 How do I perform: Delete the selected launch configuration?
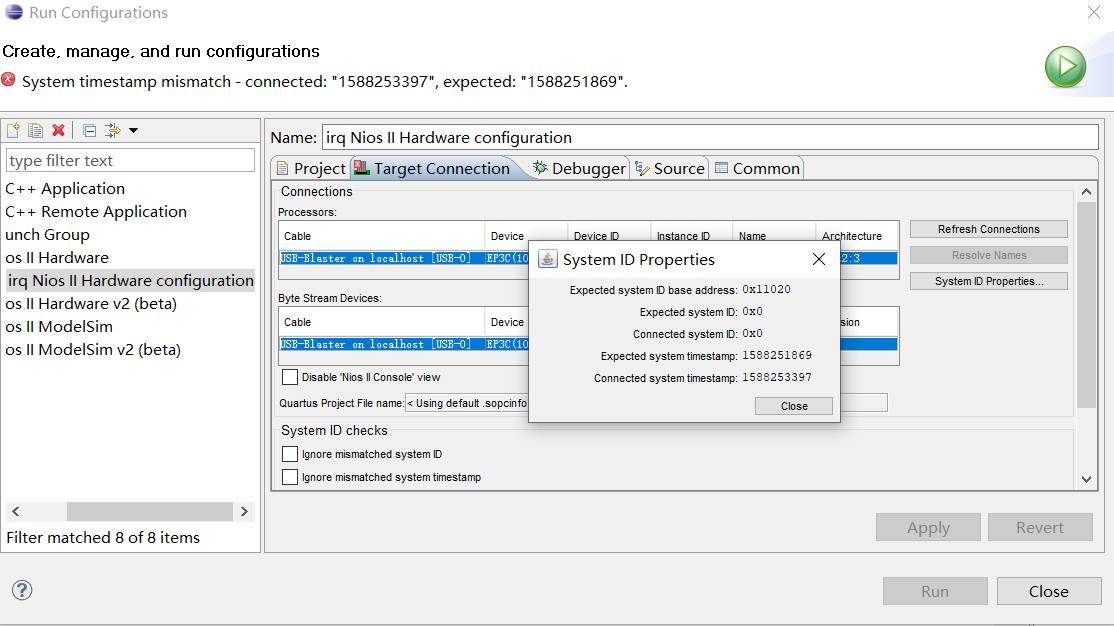(x=58, y=130)
